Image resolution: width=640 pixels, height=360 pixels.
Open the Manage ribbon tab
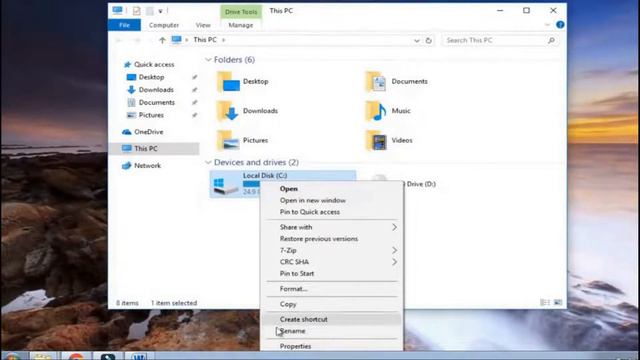click(241, 25)
